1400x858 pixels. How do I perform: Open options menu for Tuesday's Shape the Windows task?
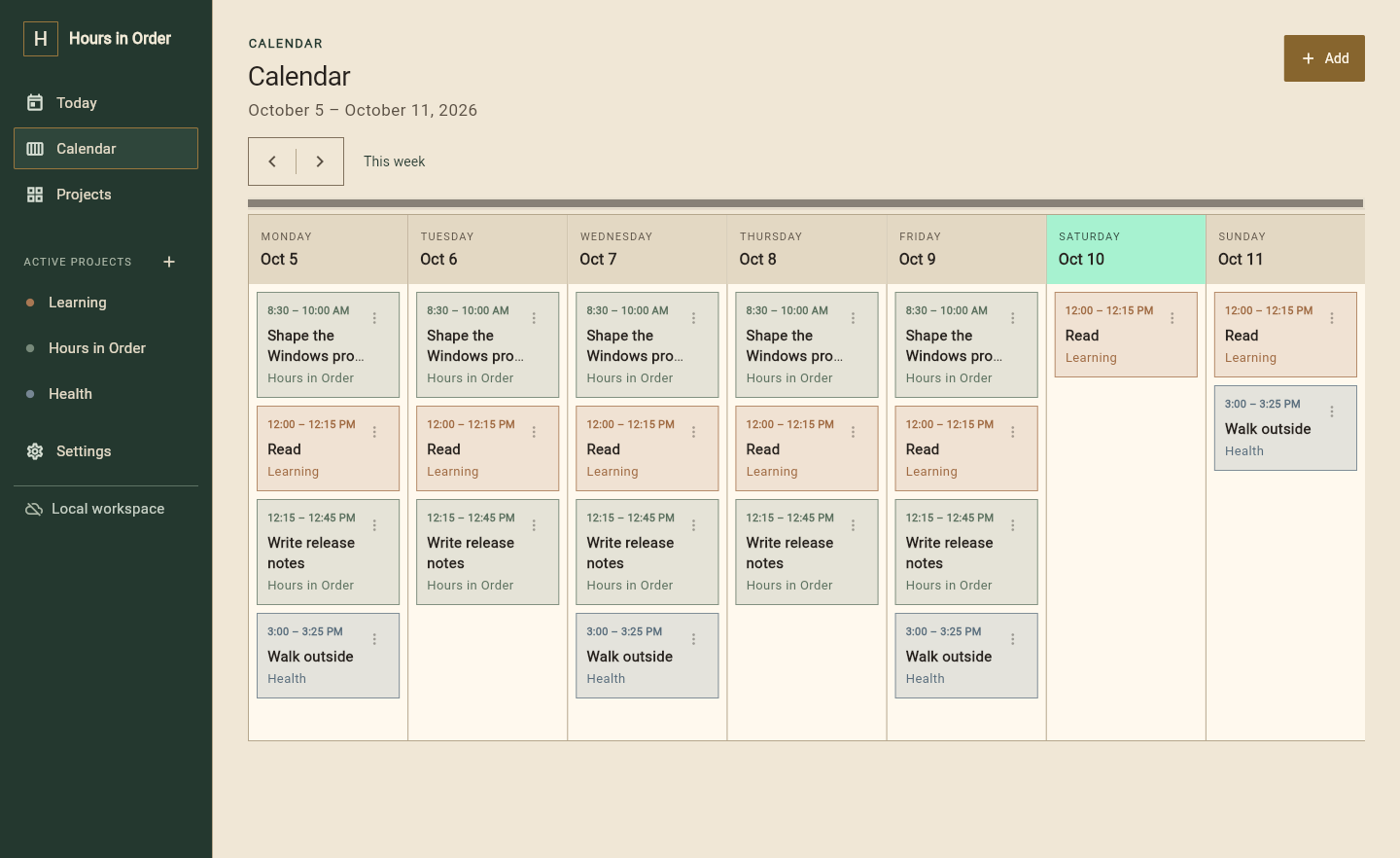click(x=534, y=318)
